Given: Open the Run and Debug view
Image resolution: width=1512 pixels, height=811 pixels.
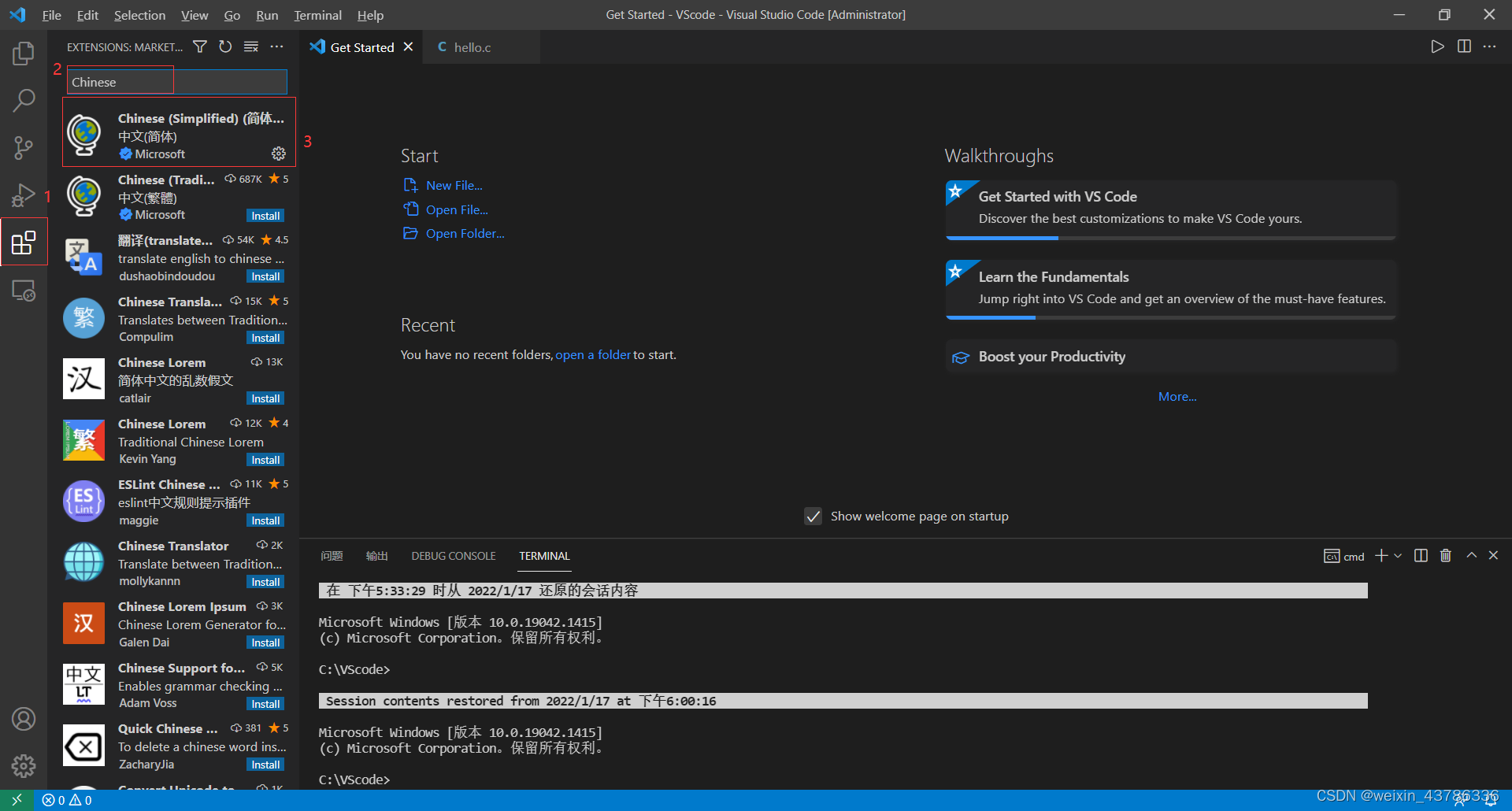Looking at the screenshot, I should coord(24,194).
